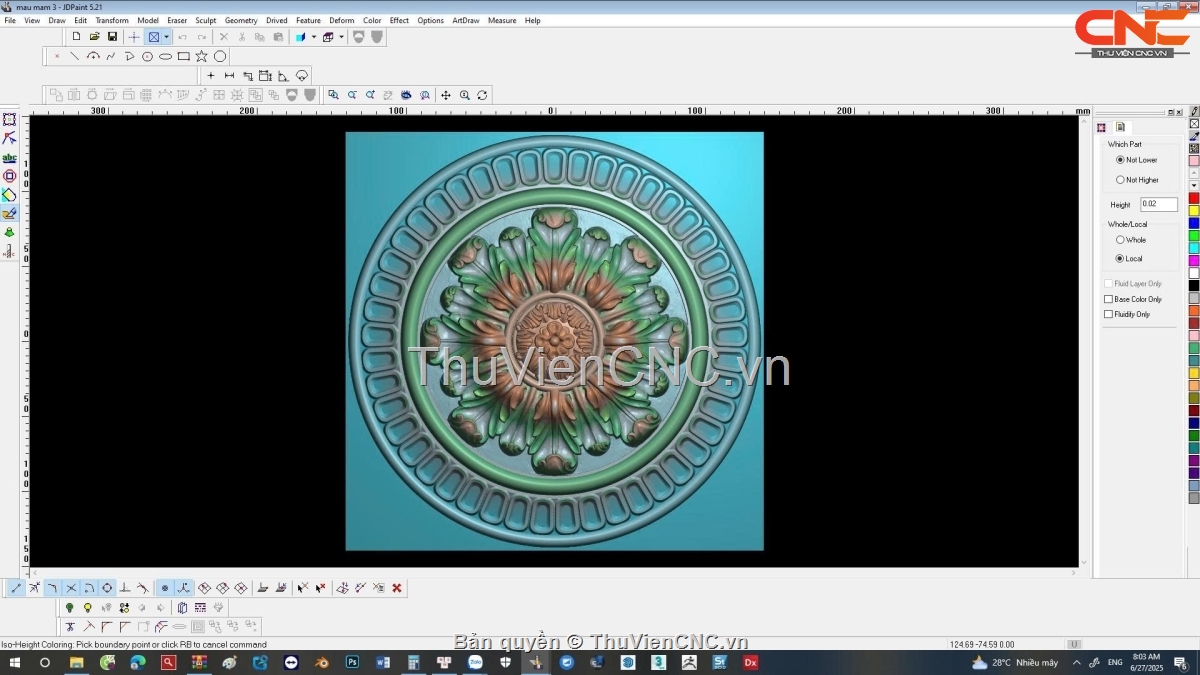The width and height of the screenshot is (1200, 675).
Task: Expand the color palette down arrow
Action: (1194, 185)
